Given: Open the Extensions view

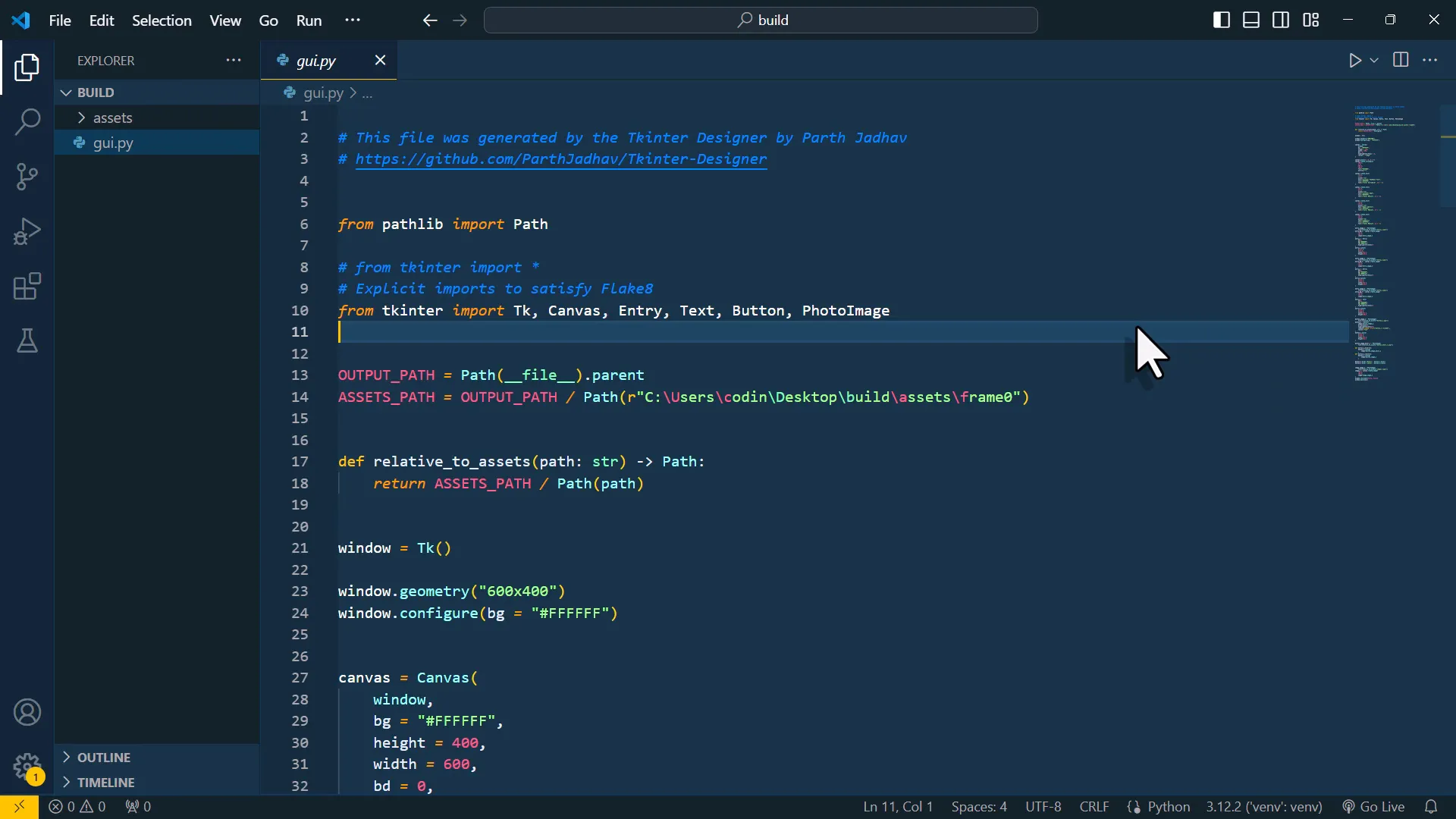Looking at the screenshot, I should click(27, 286).
